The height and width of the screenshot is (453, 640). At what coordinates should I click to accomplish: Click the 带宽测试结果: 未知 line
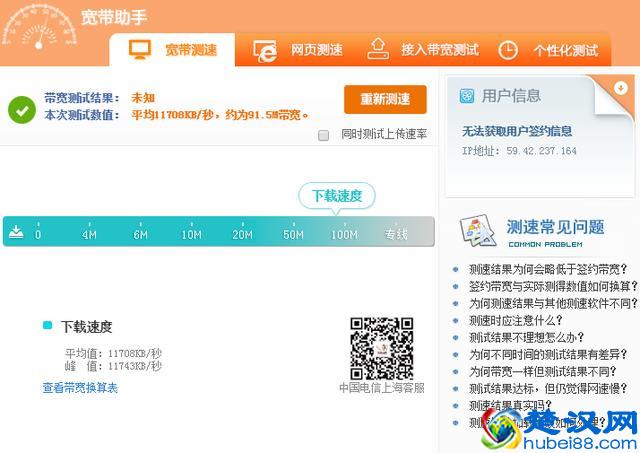point(100,98)
